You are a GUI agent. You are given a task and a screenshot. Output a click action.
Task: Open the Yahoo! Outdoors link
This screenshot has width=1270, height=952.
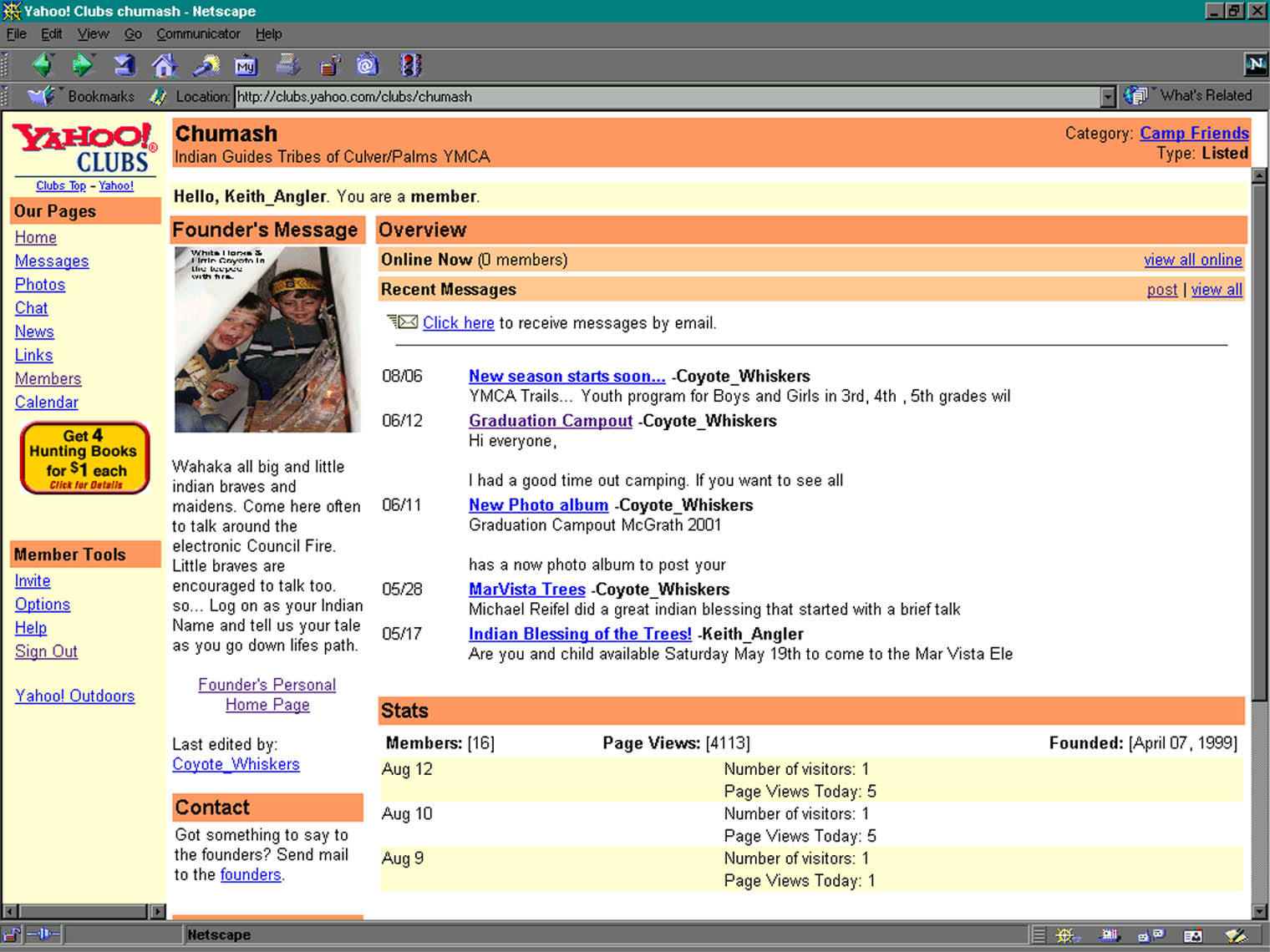(x=74, y=696)
